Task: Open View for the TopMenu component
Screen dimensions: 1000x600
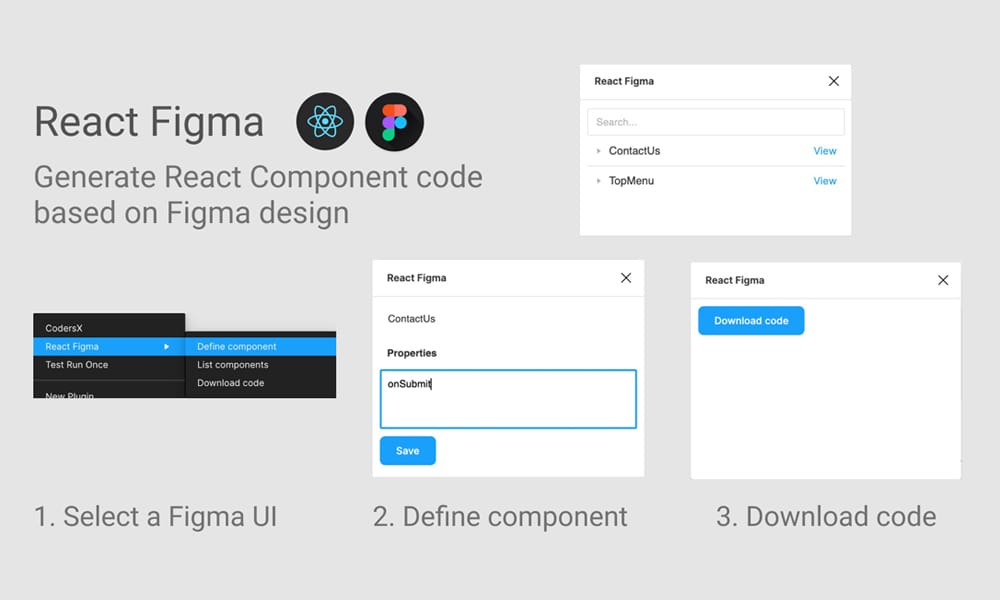Action: coord(824,181)
